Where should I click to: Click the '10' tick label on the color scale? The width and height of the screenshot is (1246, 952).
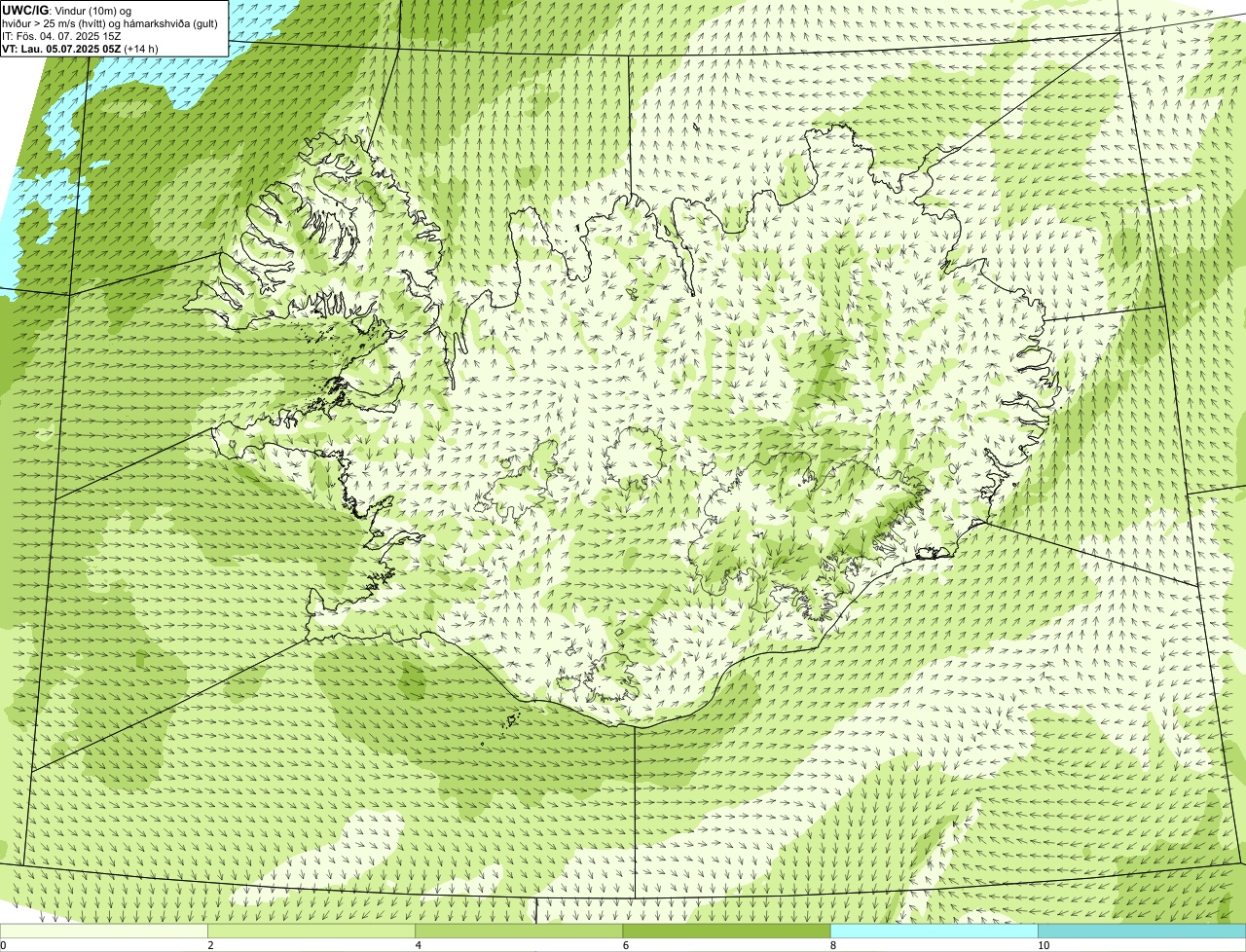click(x=1044, y=945)
